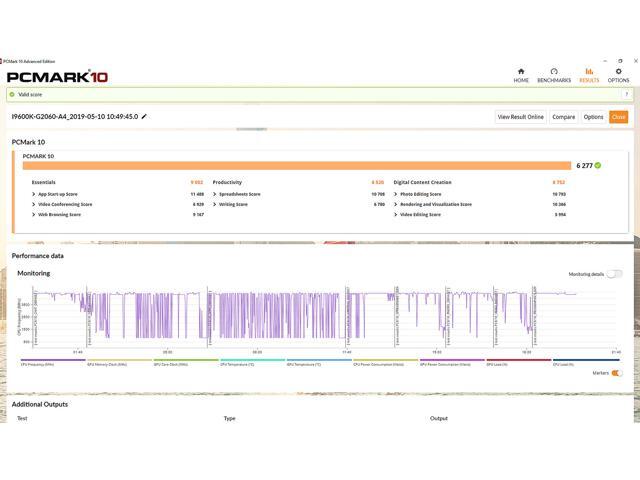Viewport: 640px width, 480px height.
Task: Toggle the Monitoring details switch
Action: coord(613,273)
